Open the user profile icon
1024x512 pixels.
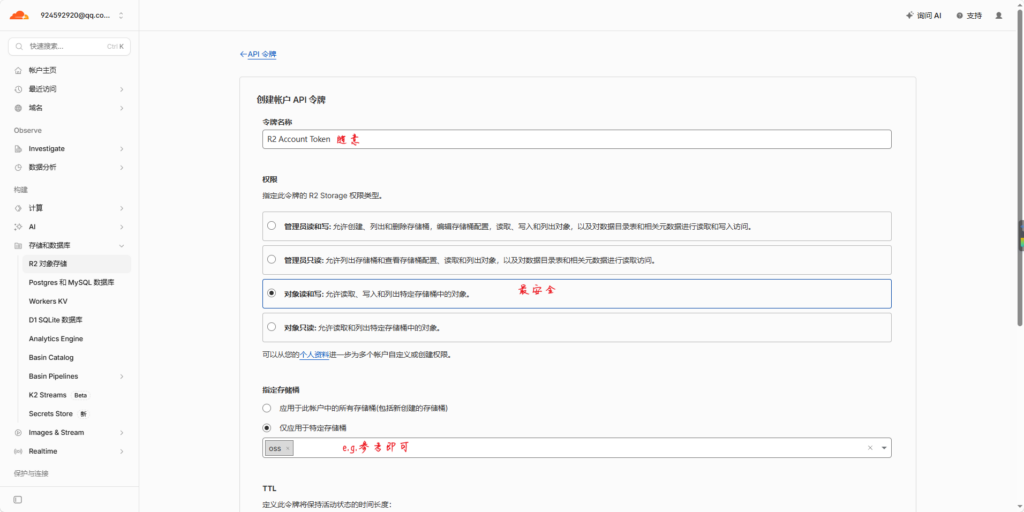coord(999,15)
